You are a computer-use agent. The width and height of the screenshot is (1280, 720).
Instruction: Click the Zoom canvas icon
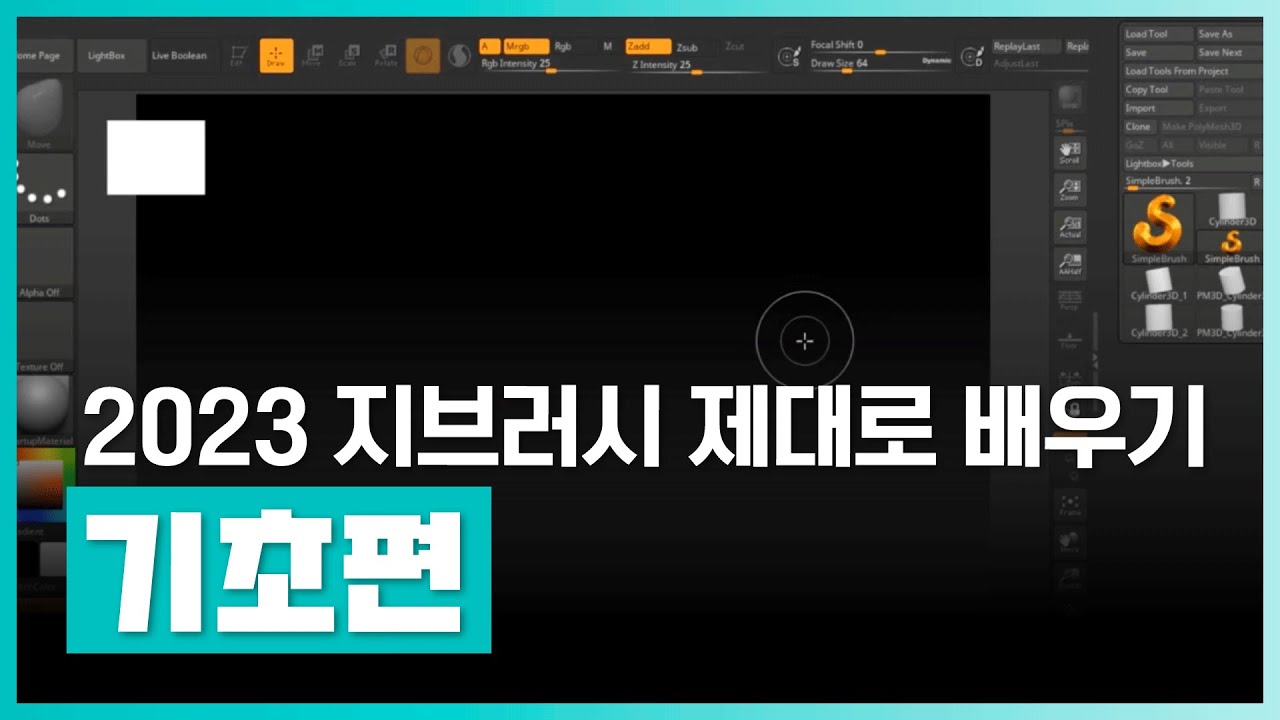pyautogui.click(x=1070, y=190)
